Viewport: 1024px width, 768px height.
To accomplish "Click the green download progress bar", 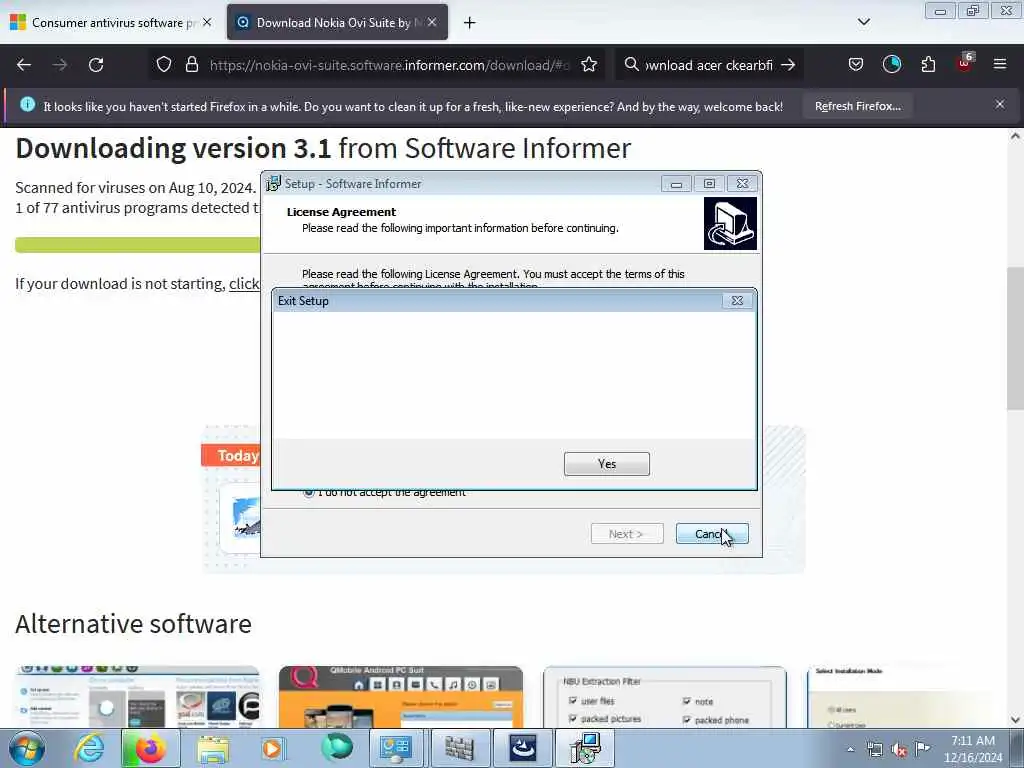I will click(x=137, y=245).
